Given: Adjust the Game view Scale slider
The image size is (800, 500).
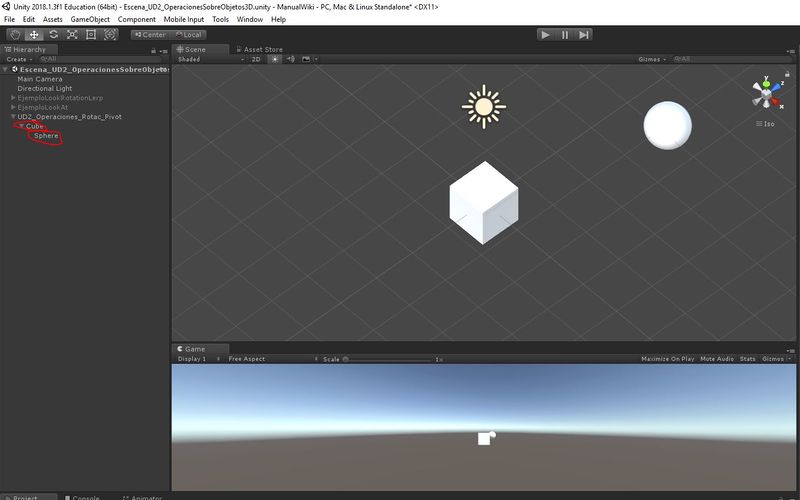Looking at the screenshot, I should click(x=389, y=359).
